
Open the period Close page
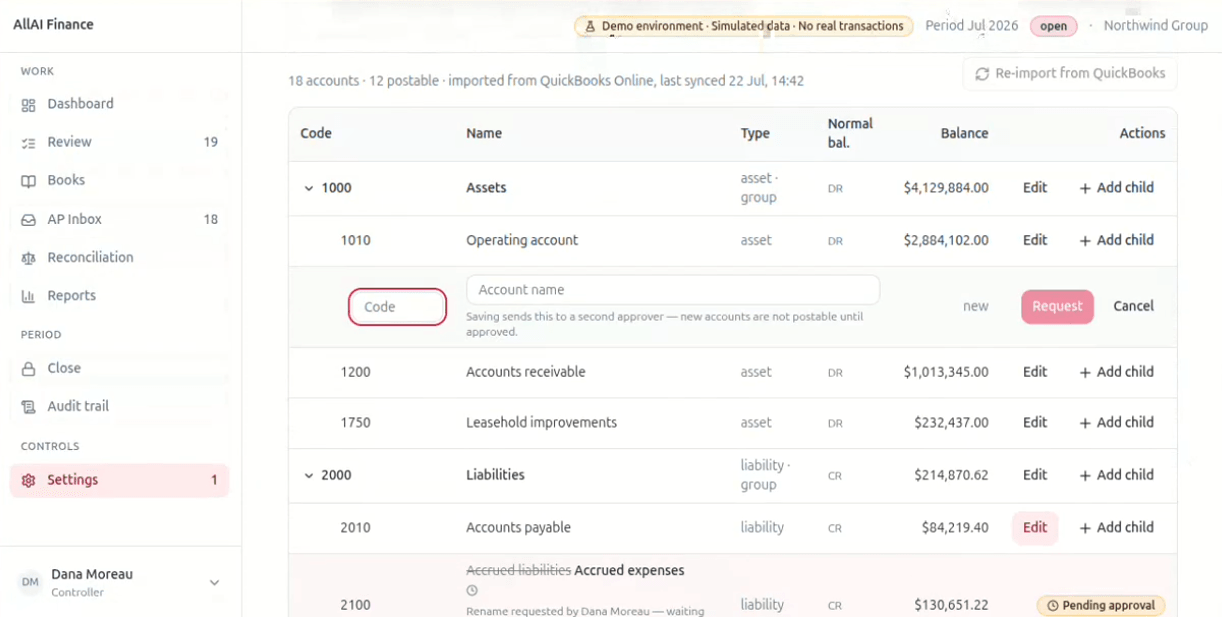tap(120, 368)
